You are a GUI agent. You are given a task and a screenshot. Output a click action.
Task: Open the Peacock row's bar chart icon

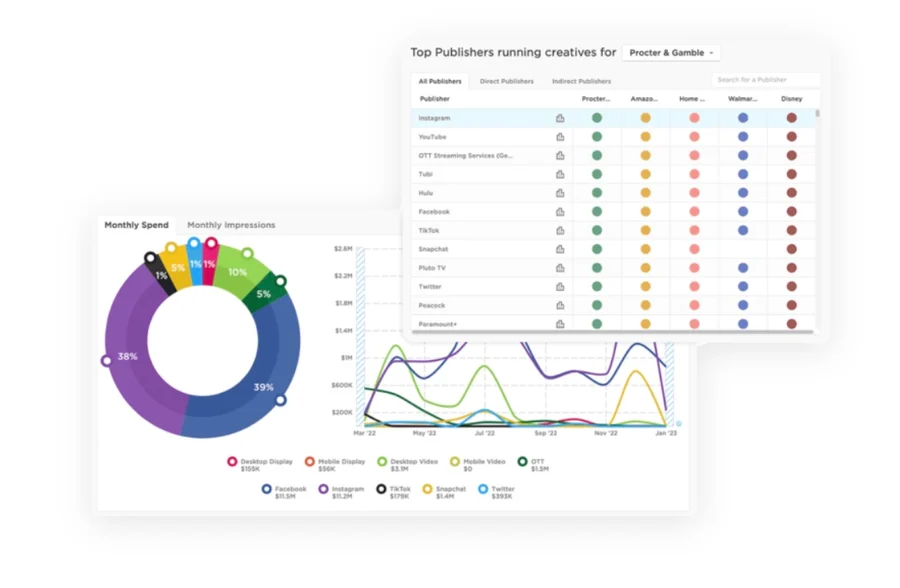click(560, 305)
